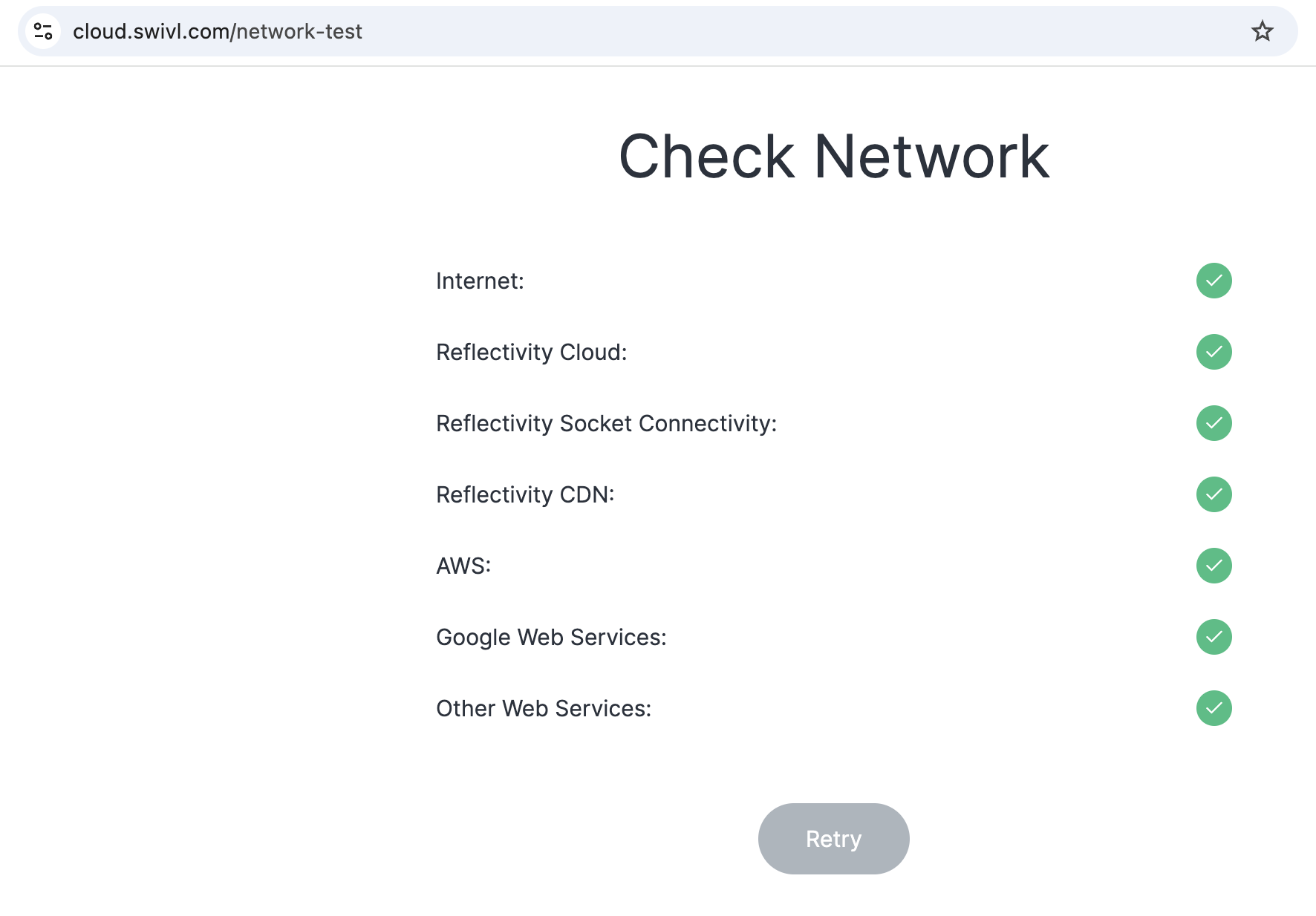Click the "Reflectivity Cloud:" label
This screenshot has height=916, width=1316.
point(531,353)
